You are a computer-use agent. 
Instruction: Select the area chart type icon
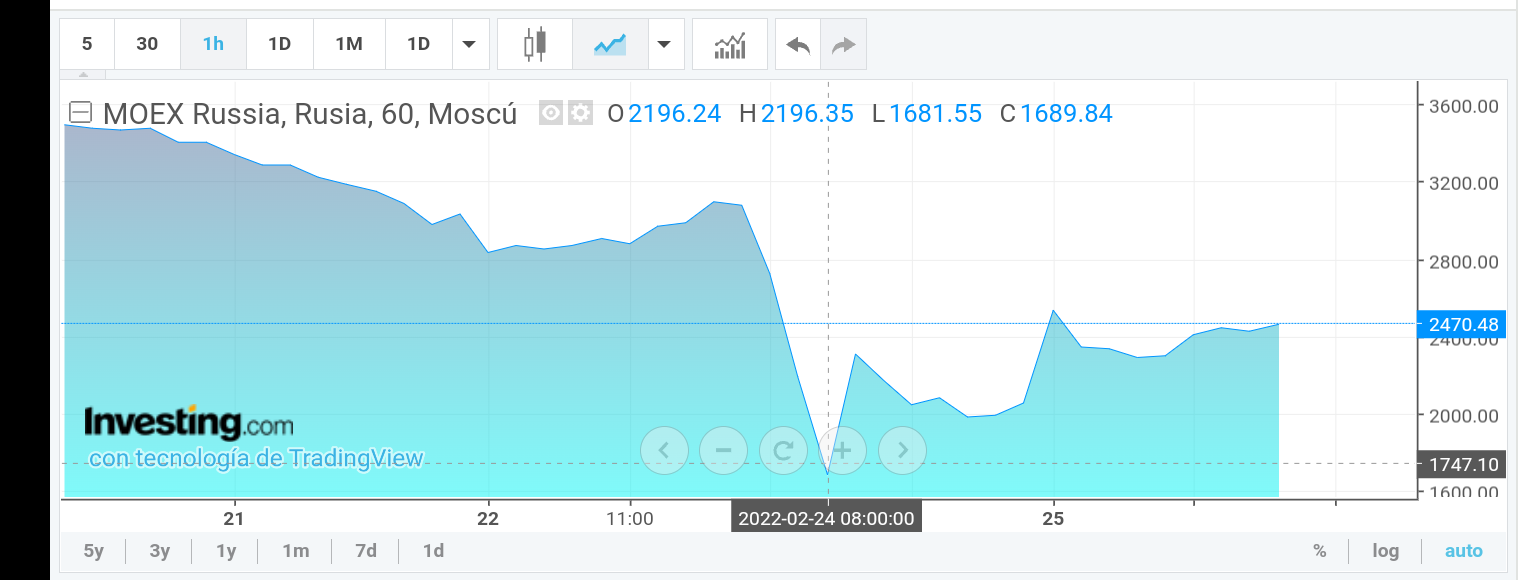pos(609,44)
